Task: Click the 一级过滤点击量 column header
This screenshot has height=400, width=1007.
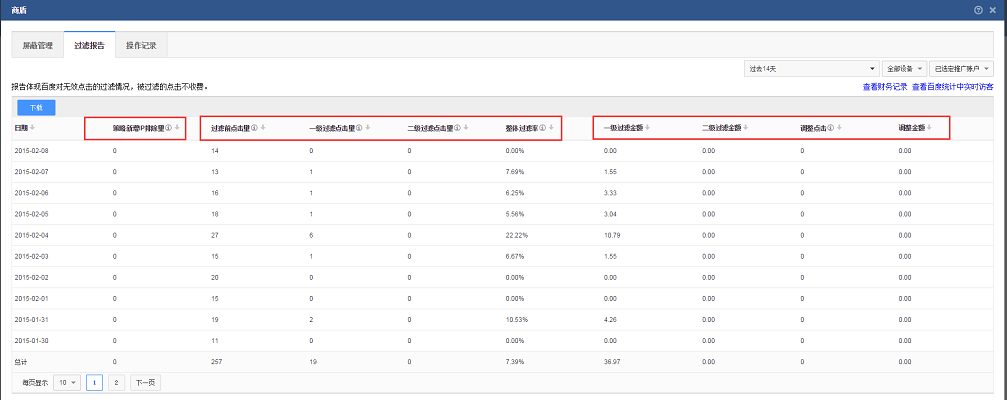Action: 331,128
